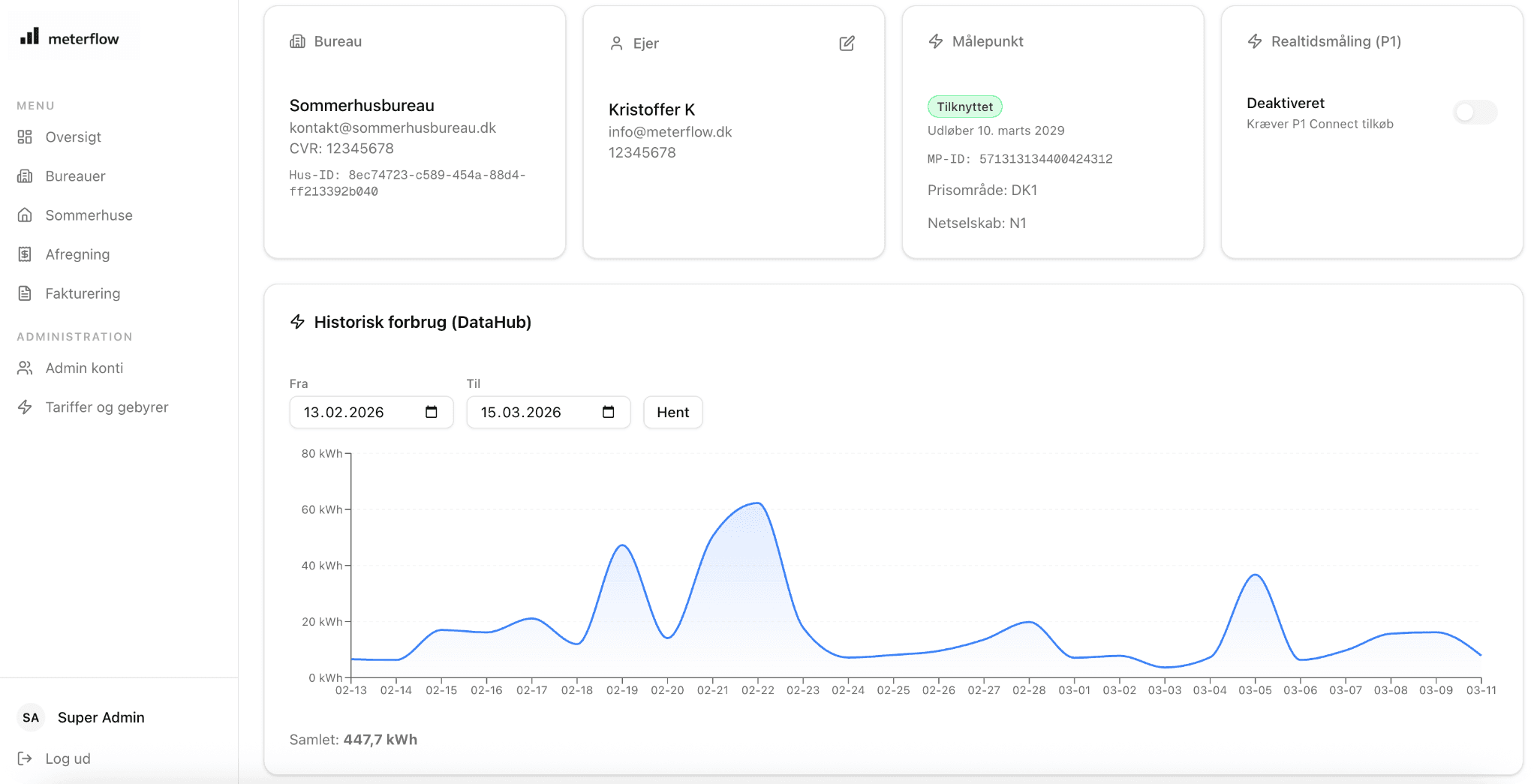Select the Oversigt menu icon in sidebar
1537x784 pixels.
[26, 137]
